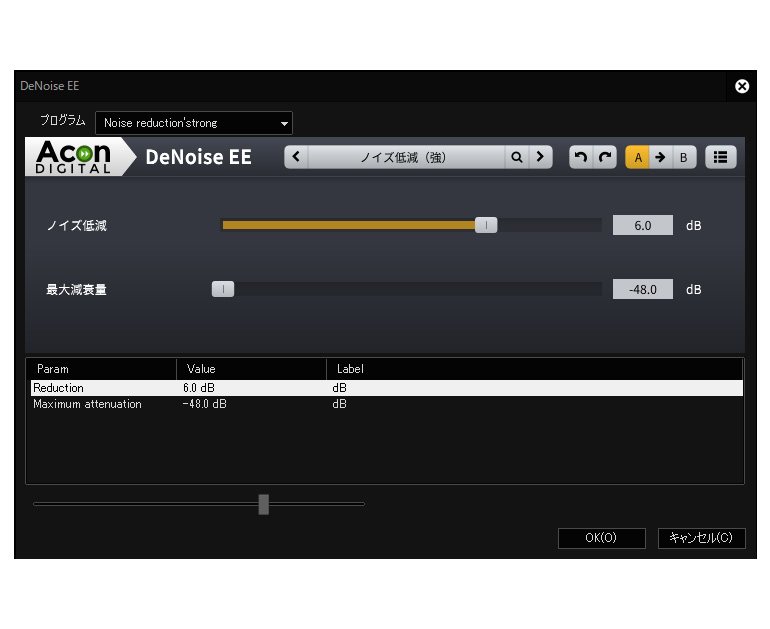Click the -48.0 dB value cell
This screenshot has height=629, width=770.
205,404
